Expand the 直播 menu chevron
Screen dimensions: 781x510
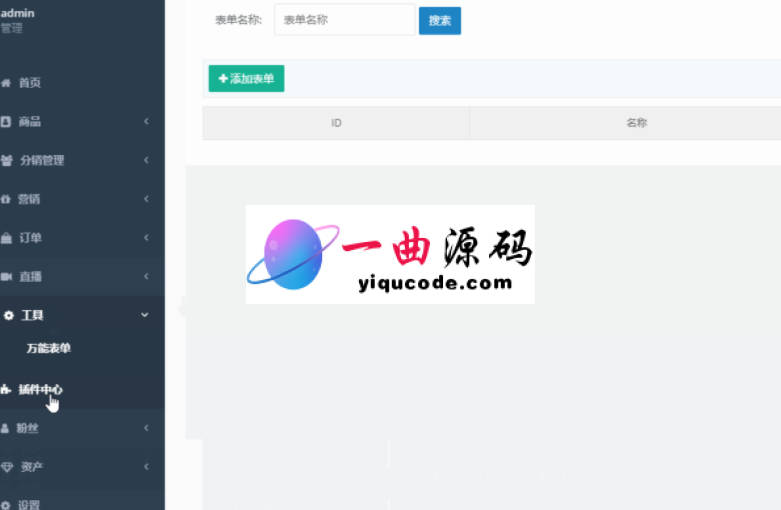[146, 276]
